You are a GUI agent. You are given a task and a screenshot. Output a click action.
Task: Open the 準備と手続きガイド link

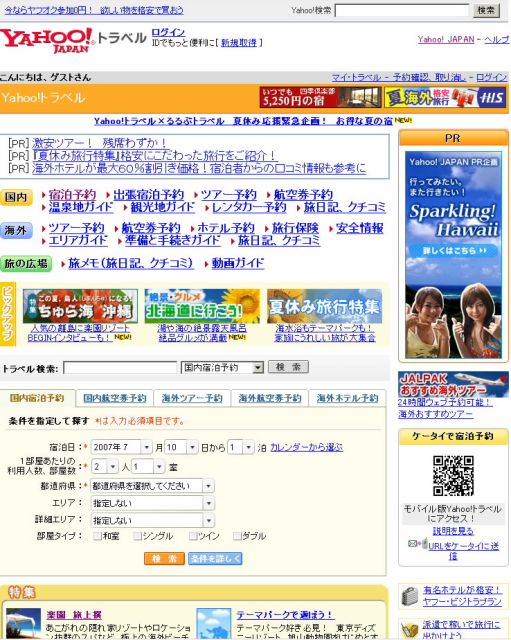(172, 240)
